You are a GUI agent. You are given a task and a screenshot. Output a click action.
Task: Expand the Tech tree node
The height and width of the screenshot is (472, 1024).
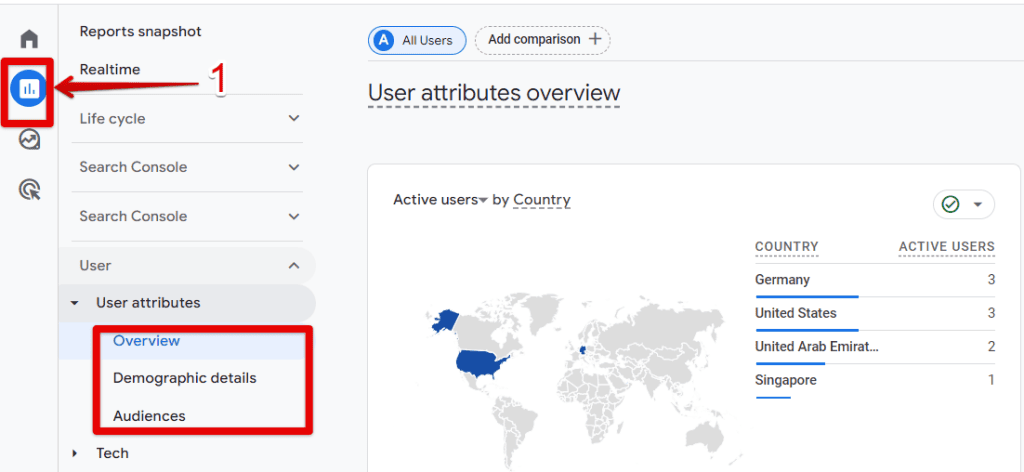(74, 453)
